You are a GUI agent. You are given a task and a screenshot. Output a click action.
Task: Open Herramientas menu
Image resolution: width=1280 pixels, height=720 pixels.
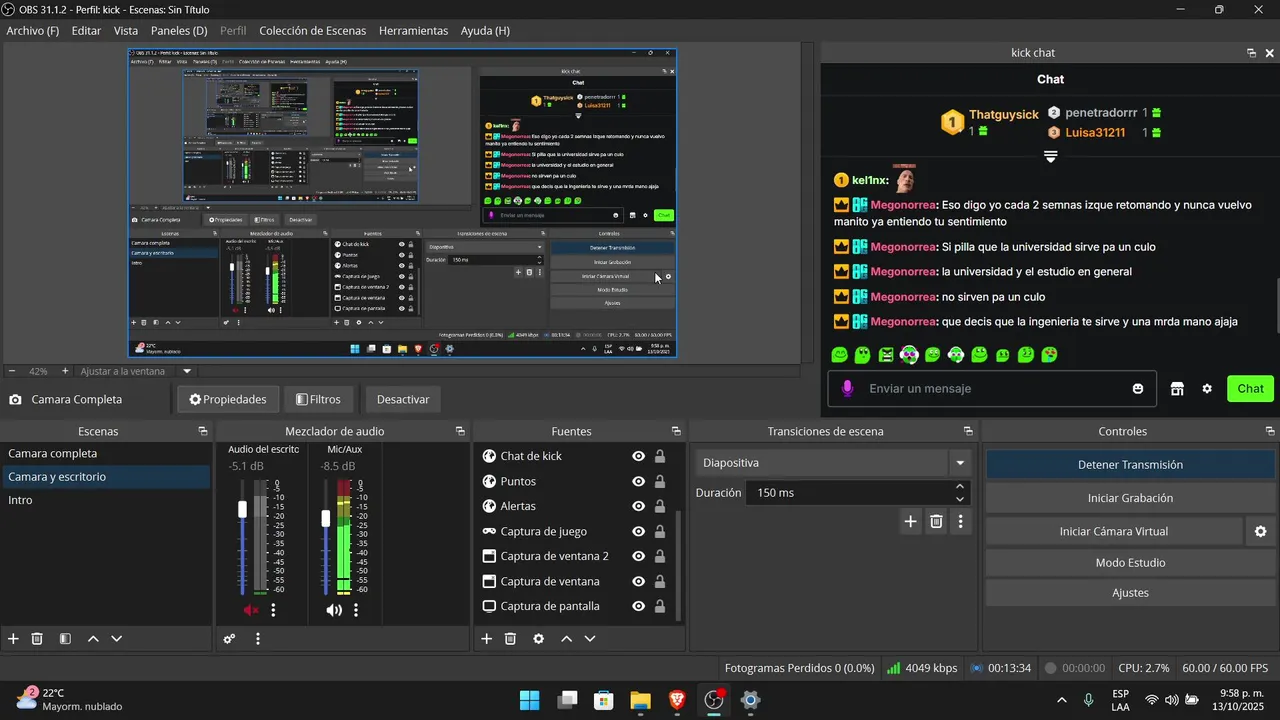tap(413, 31)
